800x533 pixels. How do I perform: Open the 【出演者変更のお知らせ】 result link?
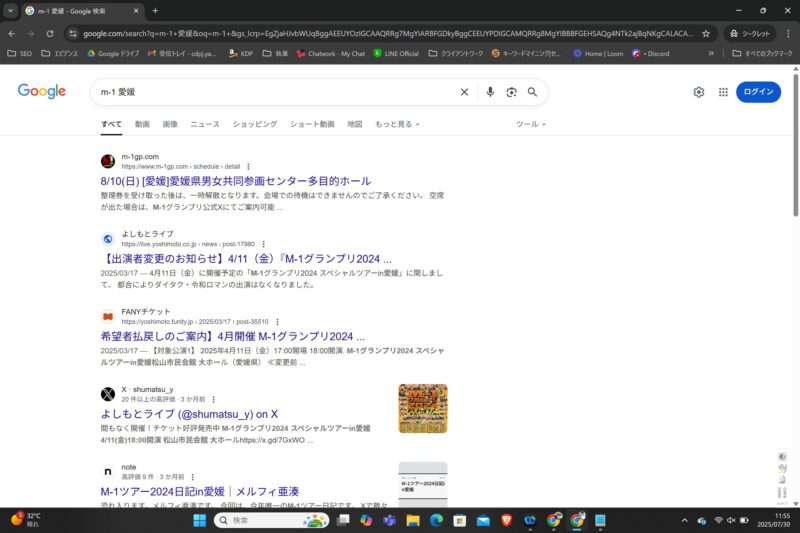[x=246, y=259]
